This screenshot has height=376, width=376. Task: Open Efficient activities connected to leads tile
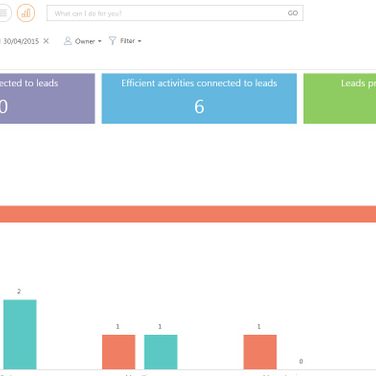coord(199,99)
